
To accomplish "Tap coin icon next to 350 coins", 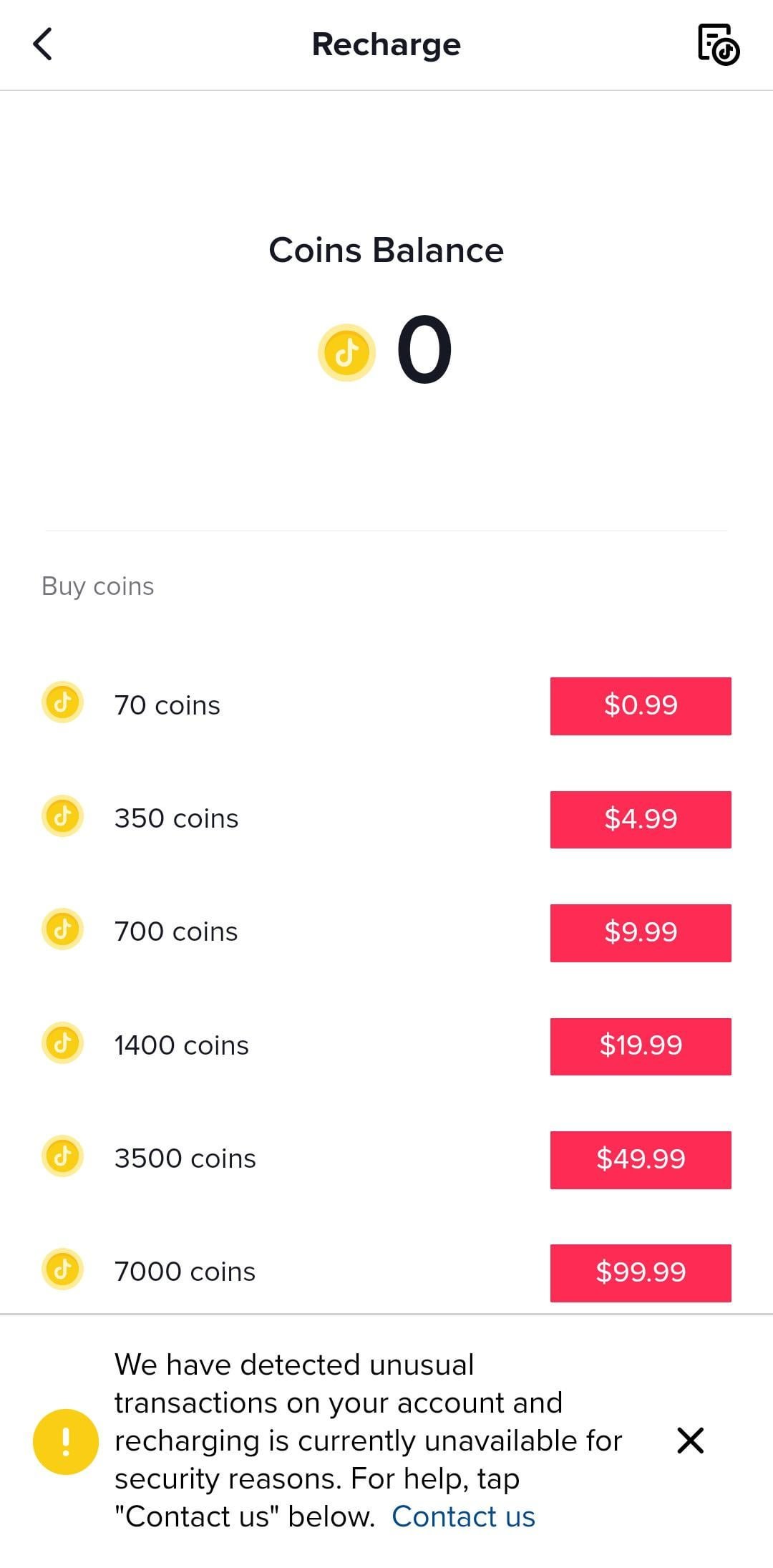I will (x=63, y=816).
